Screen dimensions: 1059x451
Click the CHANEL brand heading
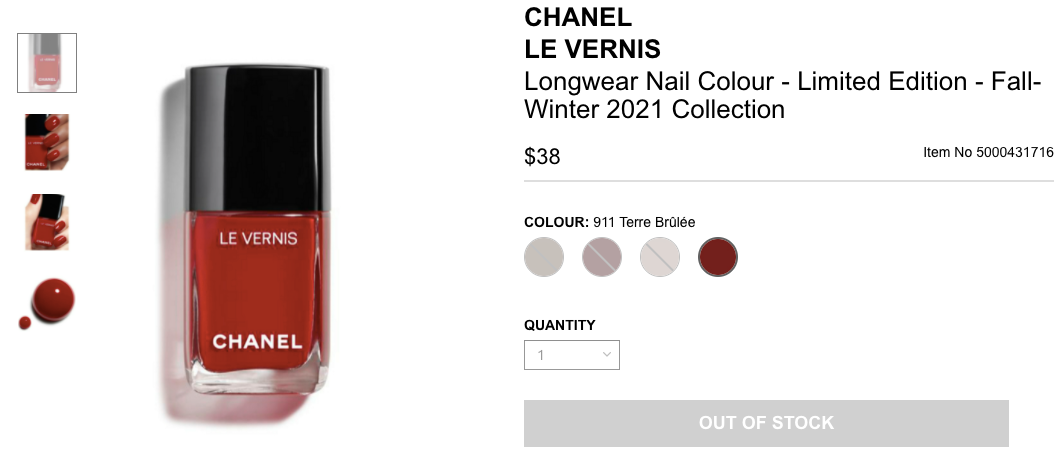coord(577,17)
